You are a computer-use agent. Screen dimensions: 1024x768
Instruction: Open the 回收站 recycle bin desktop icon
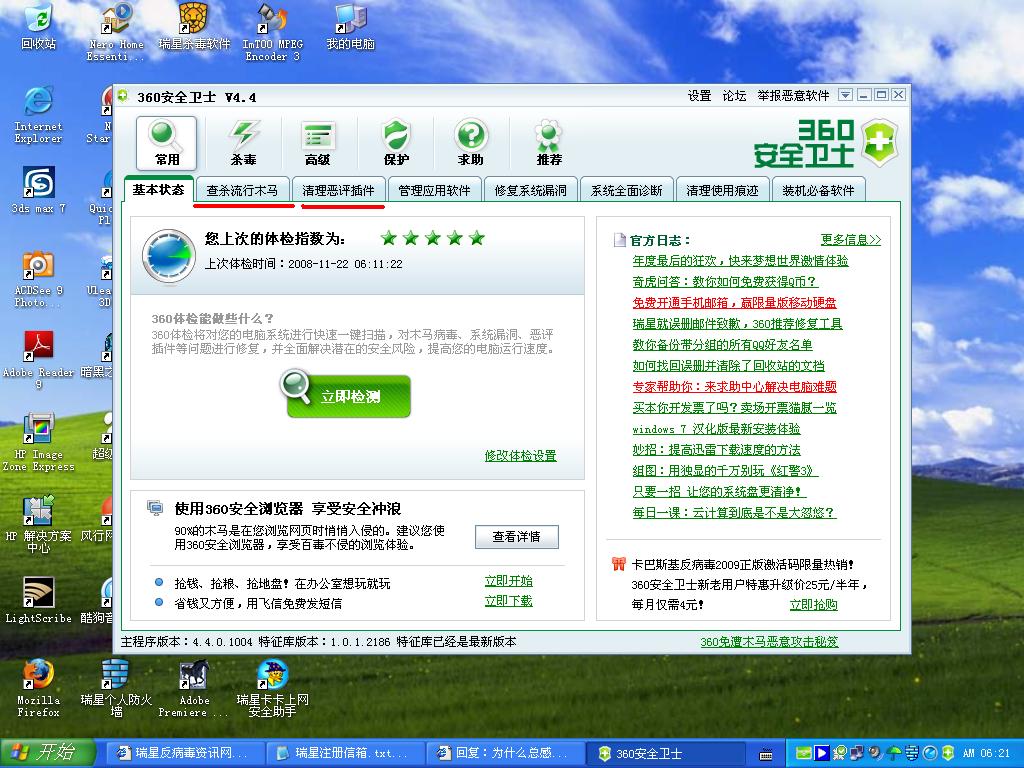click(38, 26)
